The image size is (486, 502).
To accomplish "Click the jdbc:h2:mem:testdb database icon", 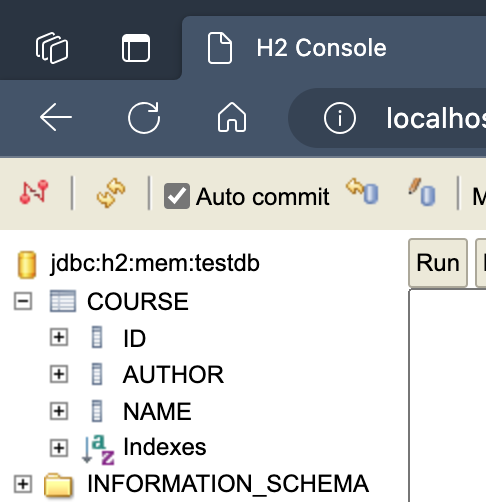I will [27, 265].
